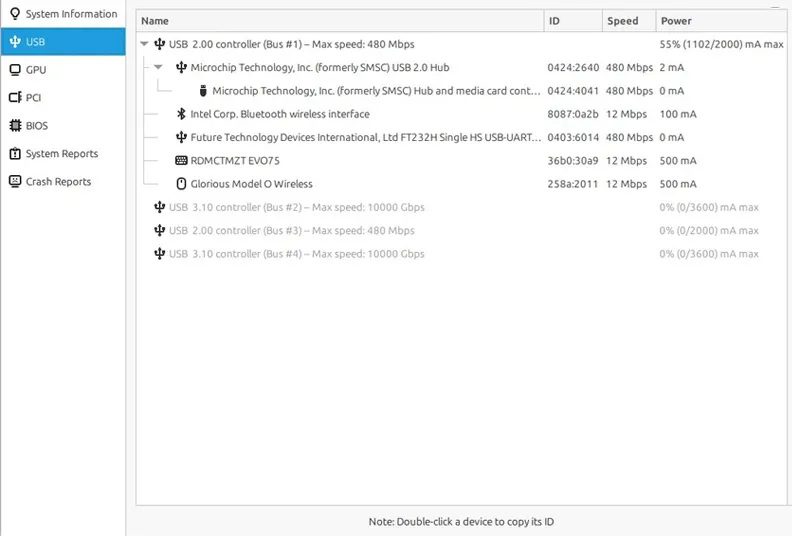Sort devices by the Name column header
This screenshot has height=536, width=792.
click(x=155, y=21)
